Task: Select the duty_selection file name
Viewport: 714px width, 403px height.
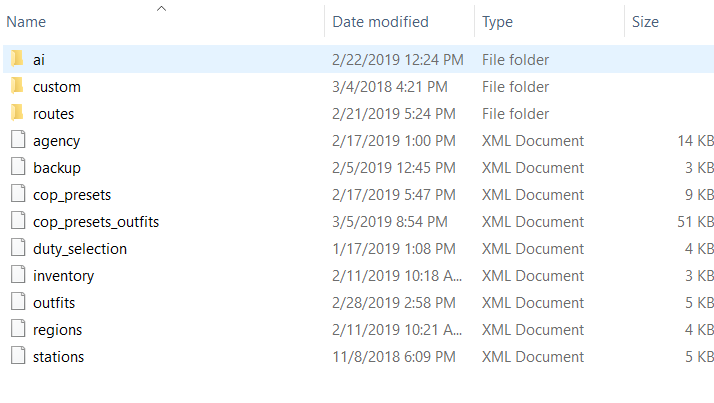Action: [x=80, y=249]
